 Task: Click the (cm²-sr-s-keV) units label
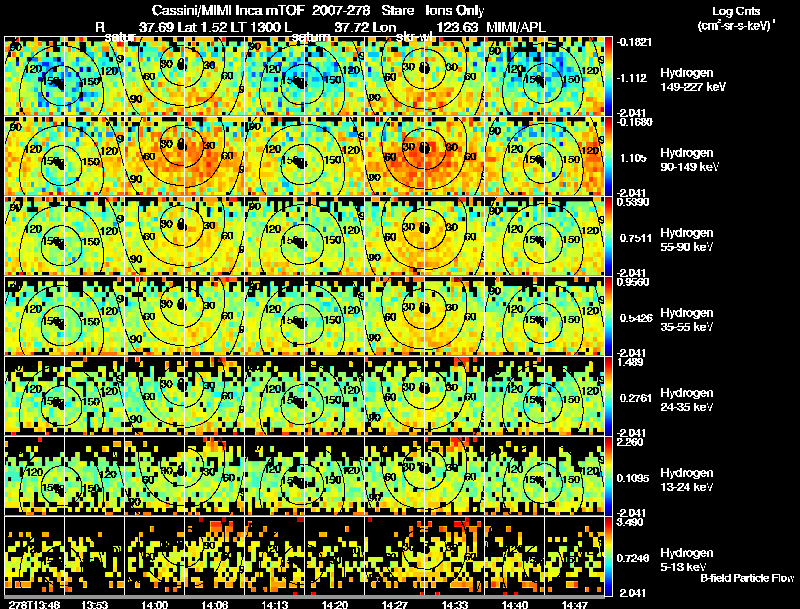click(736, 25)
